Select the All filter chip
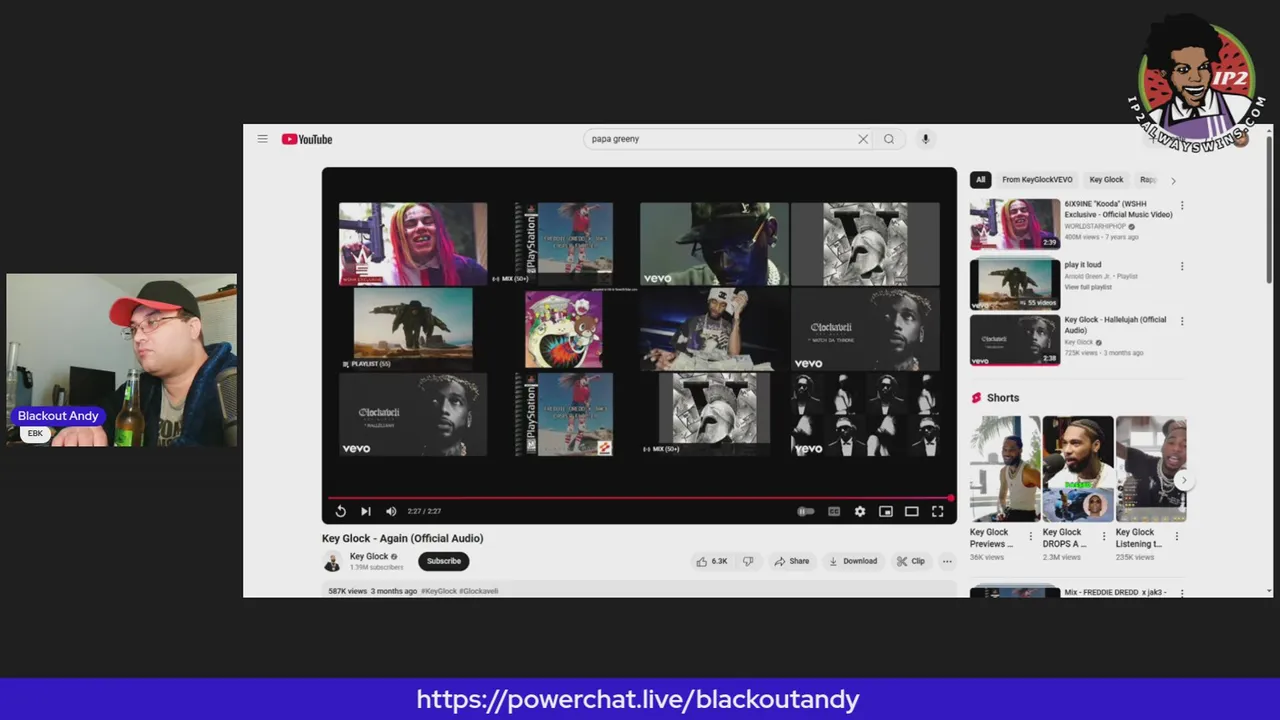The width and height of the screenshot is (1280, 720). coord(980,180)
